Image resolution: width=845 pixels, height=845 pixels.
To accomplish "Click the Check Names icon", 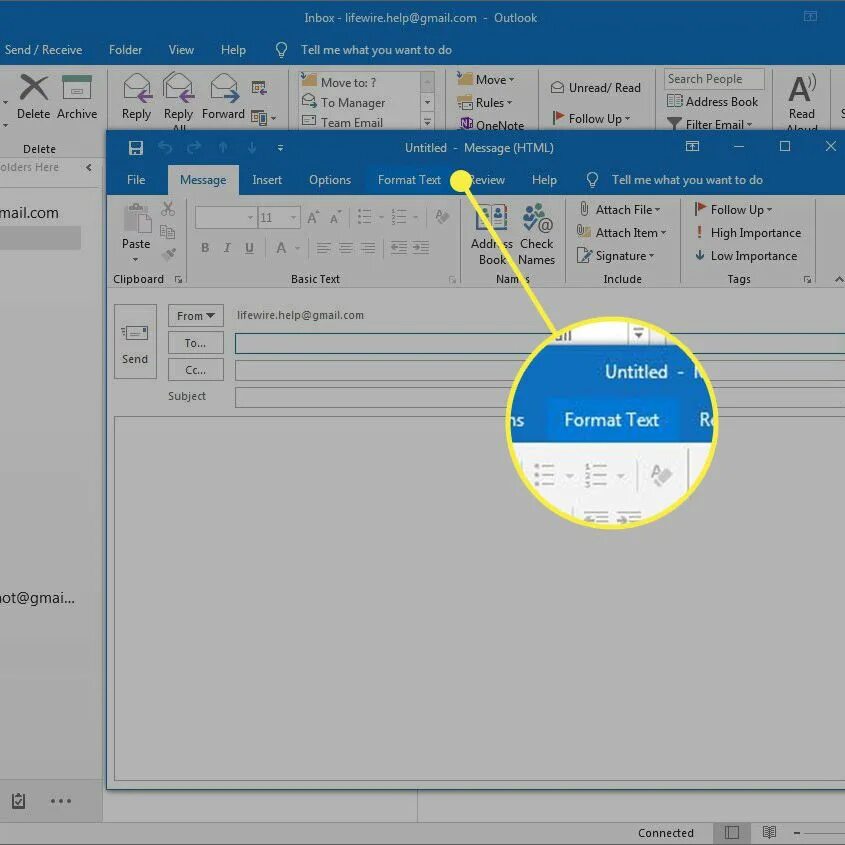I will pyautogui.click(x=537, y=218).
